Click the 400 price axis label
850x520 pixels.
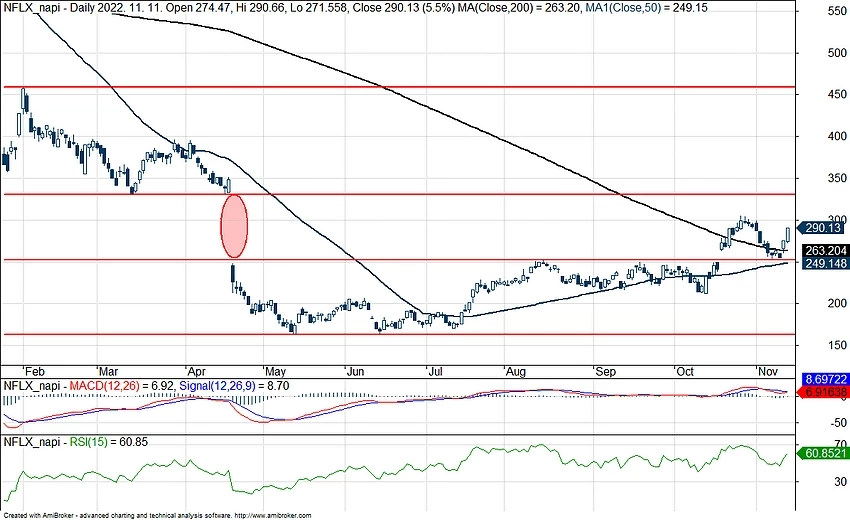[x=837, y=136]
